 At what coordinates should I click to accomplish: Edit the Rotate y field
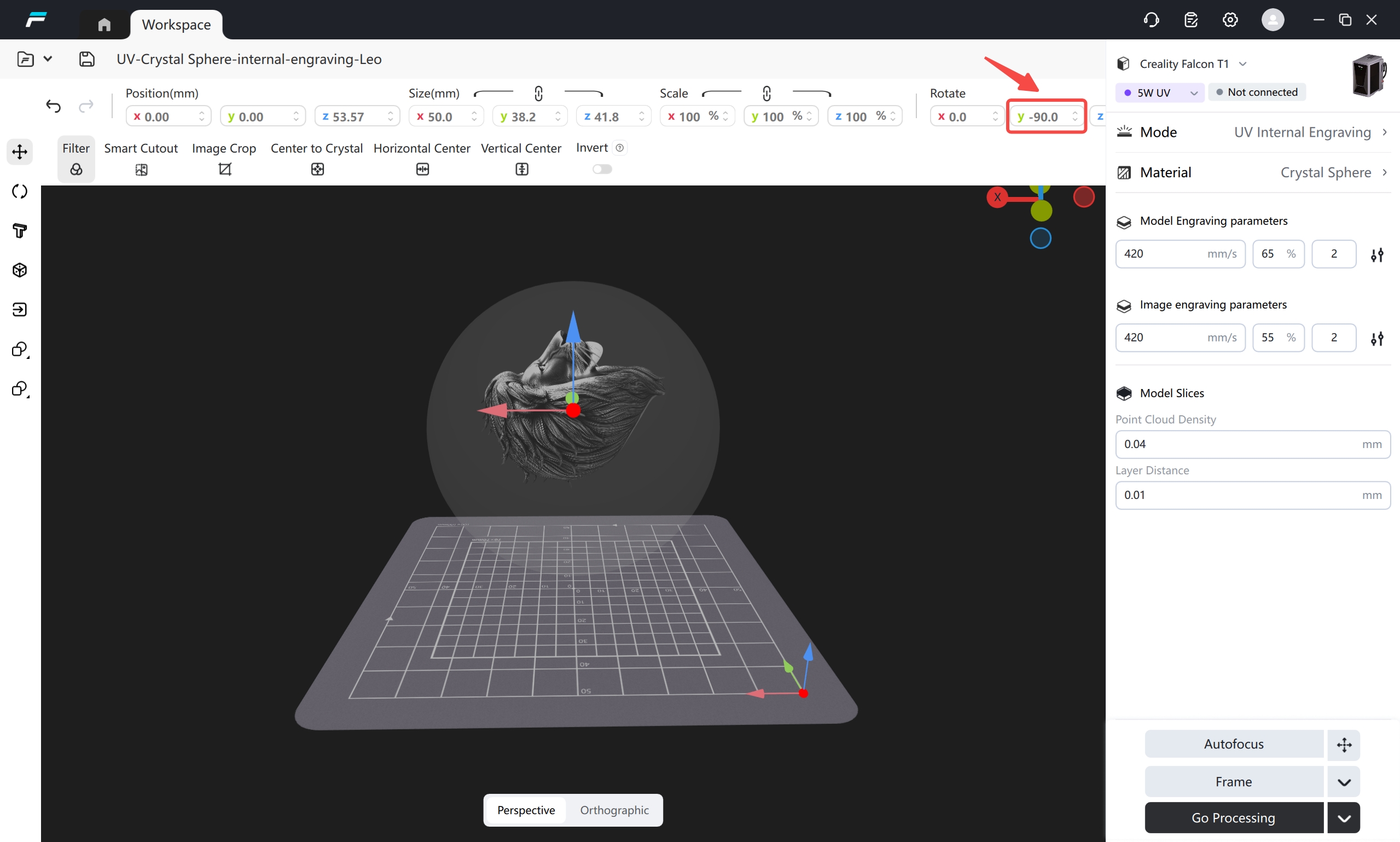tap(1047, 117)
